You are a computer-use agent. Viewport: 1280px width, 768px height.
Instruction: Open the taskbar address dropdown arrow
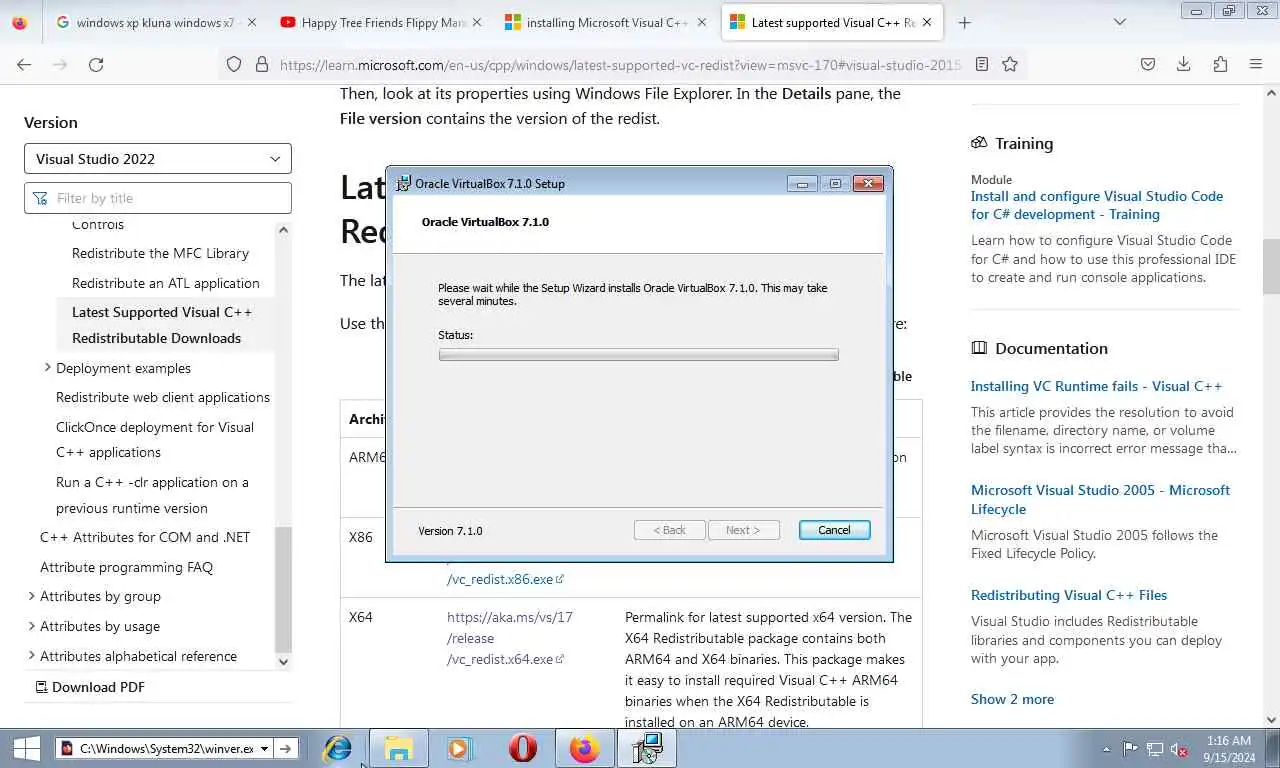[x=265, y=748]
